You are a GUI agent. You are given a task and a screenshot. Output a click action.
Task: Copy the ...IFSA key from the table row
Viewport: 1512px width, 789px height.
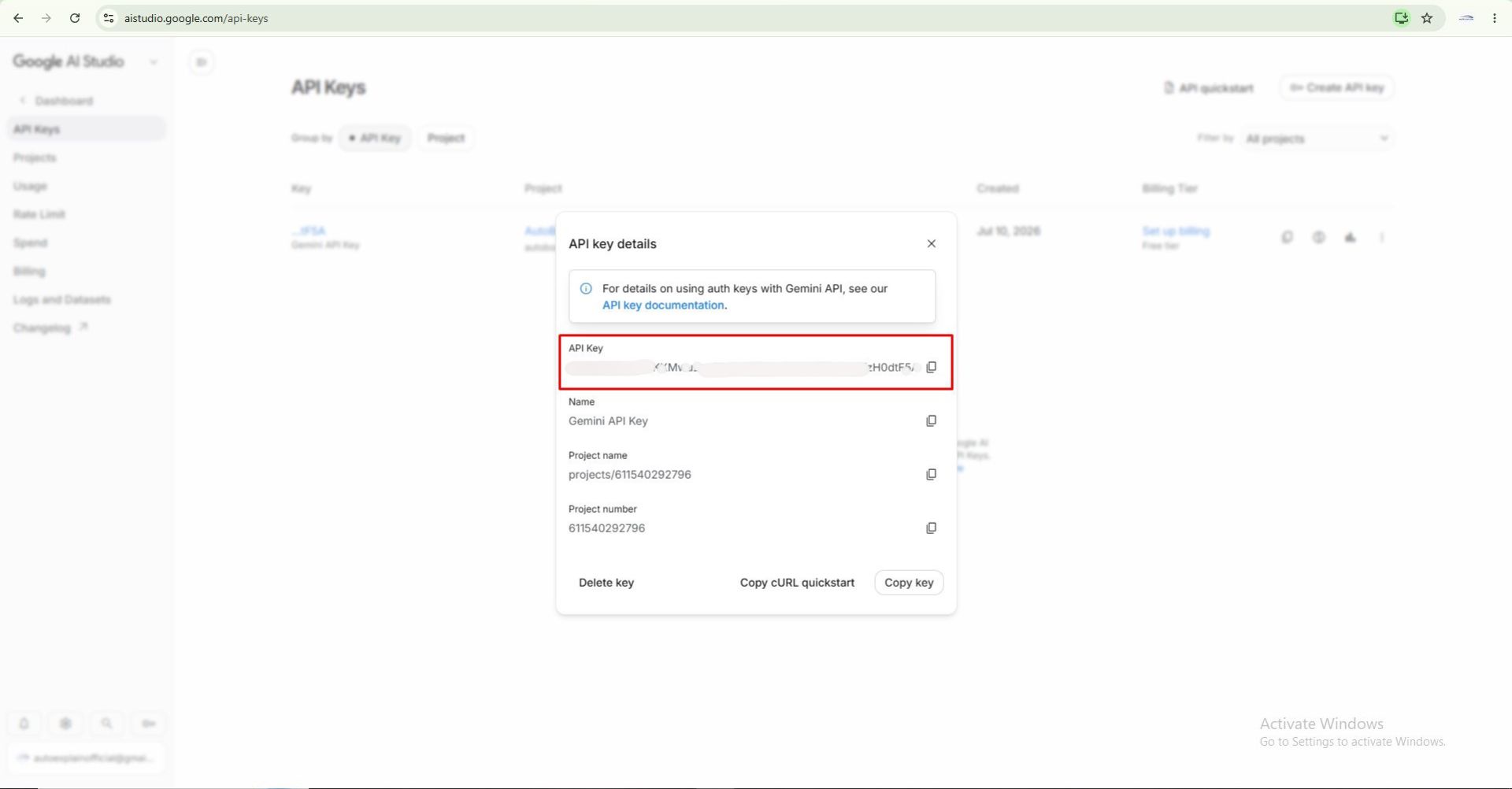pyautogui.click(x=1287, y=237)
